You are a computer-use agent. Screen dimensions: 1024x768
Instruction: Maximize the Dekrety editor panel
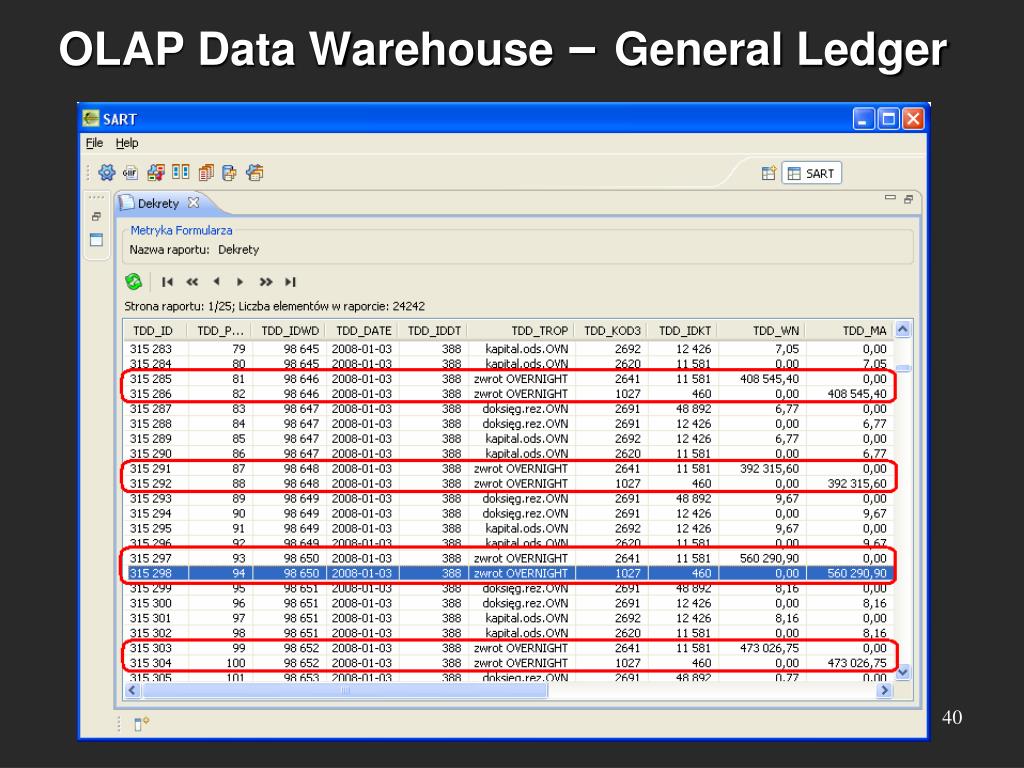(908, 199)
